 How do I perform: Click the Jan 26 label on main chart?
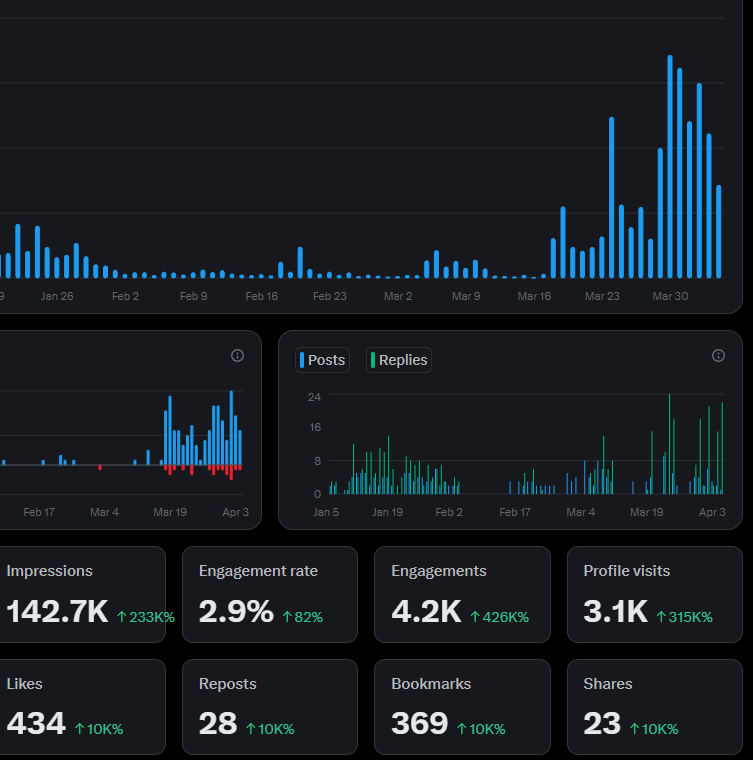(57, 296)
